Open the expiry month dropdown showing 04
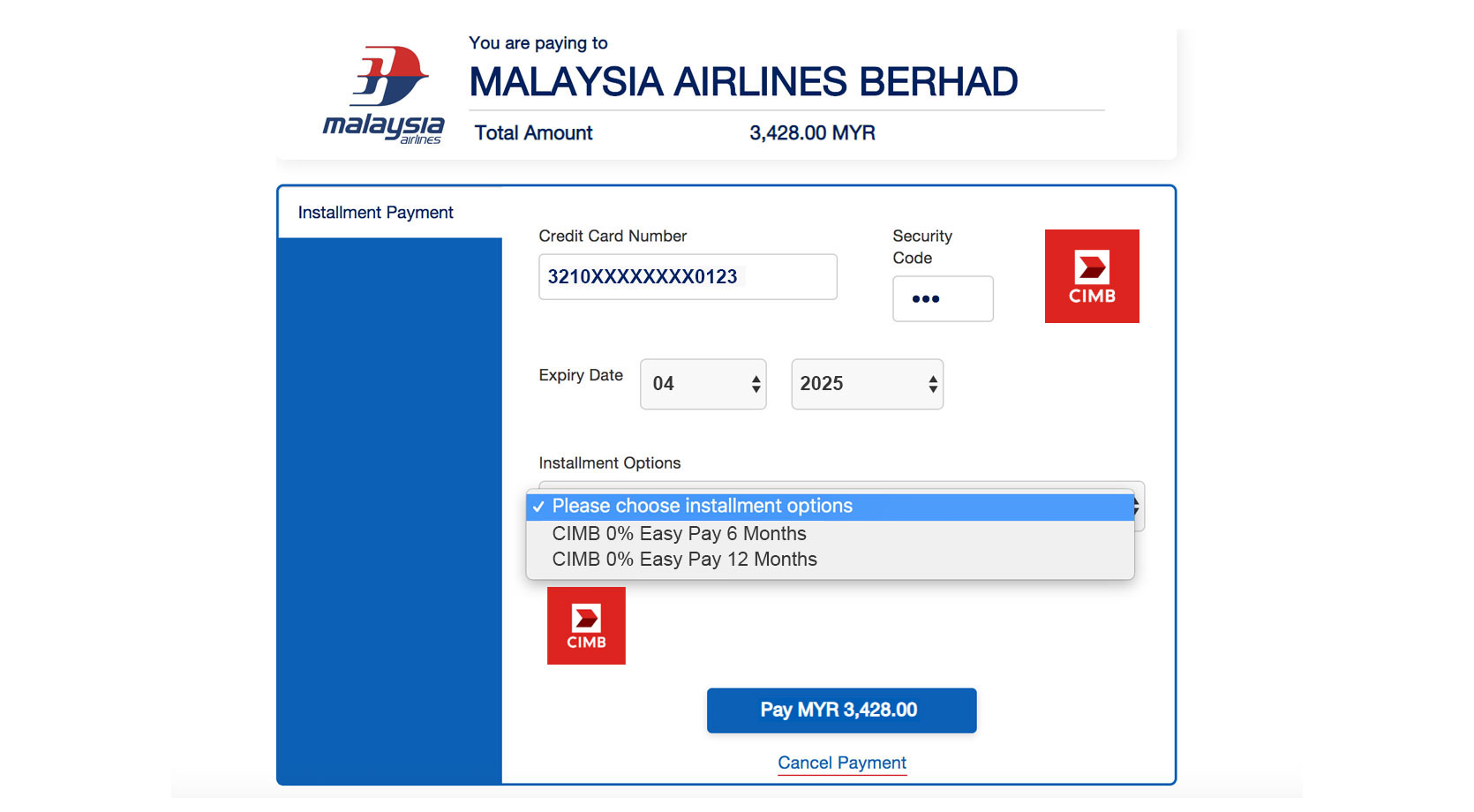The width and height of the screenshot is (1474, 812). point(703,384)
